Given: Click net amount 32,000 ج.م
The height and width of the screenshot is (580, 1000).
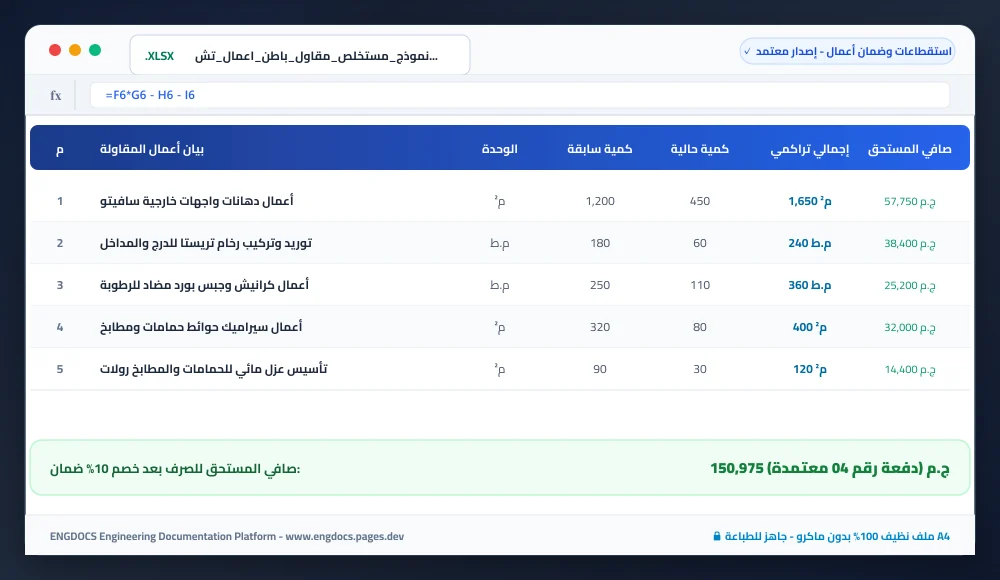Looking at the screenshot, I should click(909, 327).
